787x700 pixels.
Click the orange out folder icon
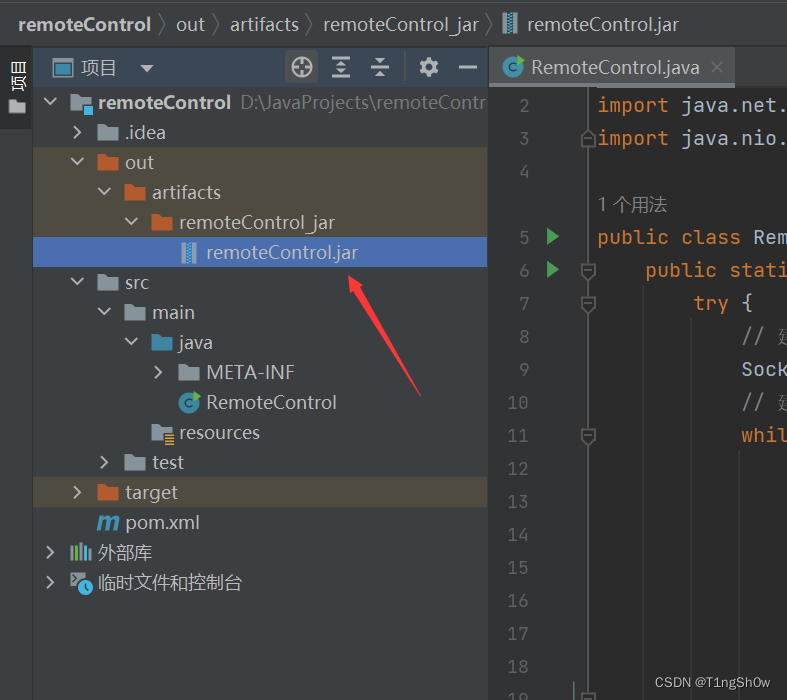(107, 162)
